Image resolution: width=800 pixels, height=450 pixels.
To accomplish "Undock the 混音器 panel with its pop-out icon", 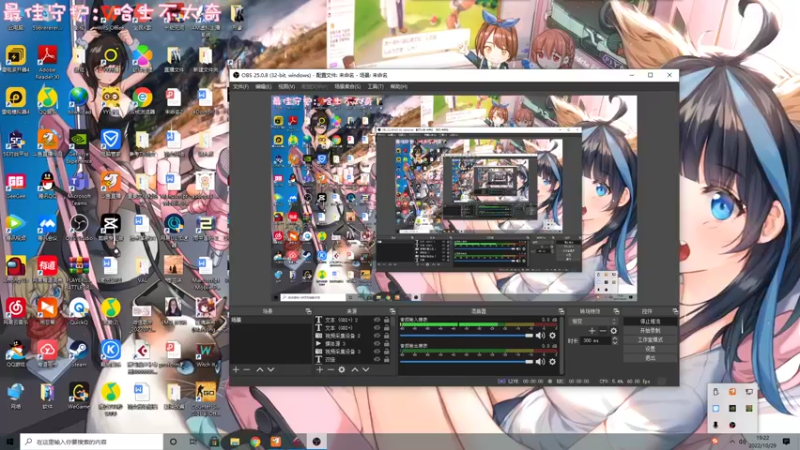I will coord(561,311).
